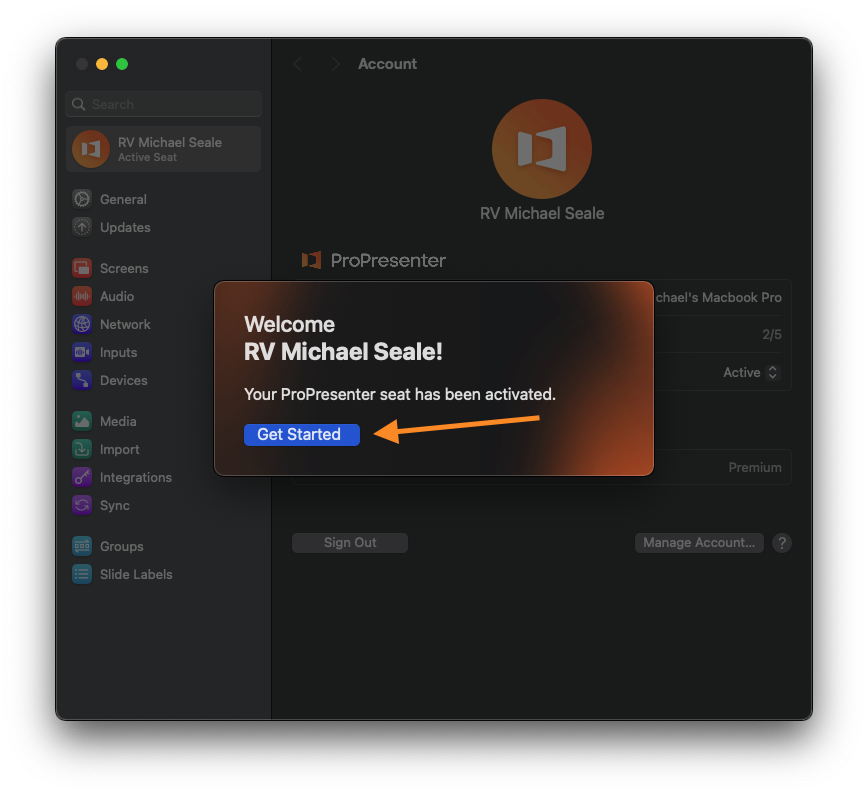Open the Active seat status dropdown
Image resolution: width=868 pixels, height=794 pixels.
point(773,373)
